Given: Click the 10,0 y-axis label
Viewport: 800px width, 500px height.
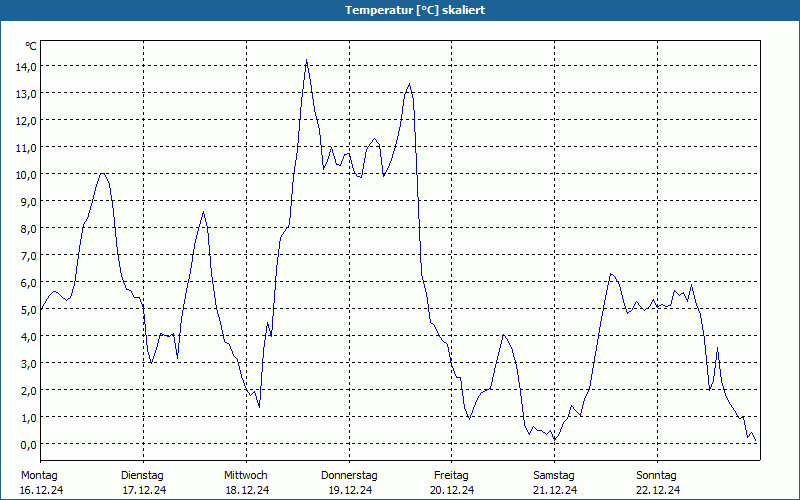Looking at the screenshot, I should coord(28,174).
